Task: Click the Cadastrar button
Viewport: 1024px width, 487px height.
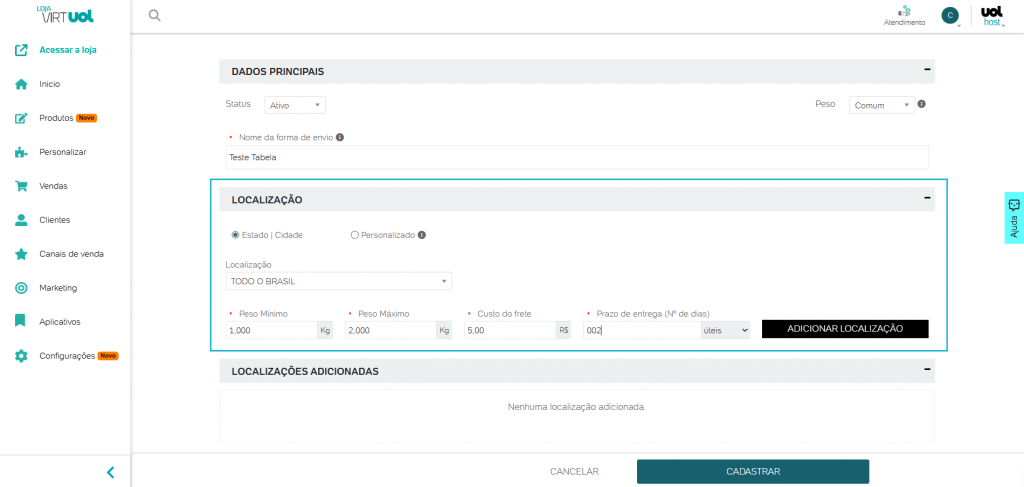Action: point(752,471)
